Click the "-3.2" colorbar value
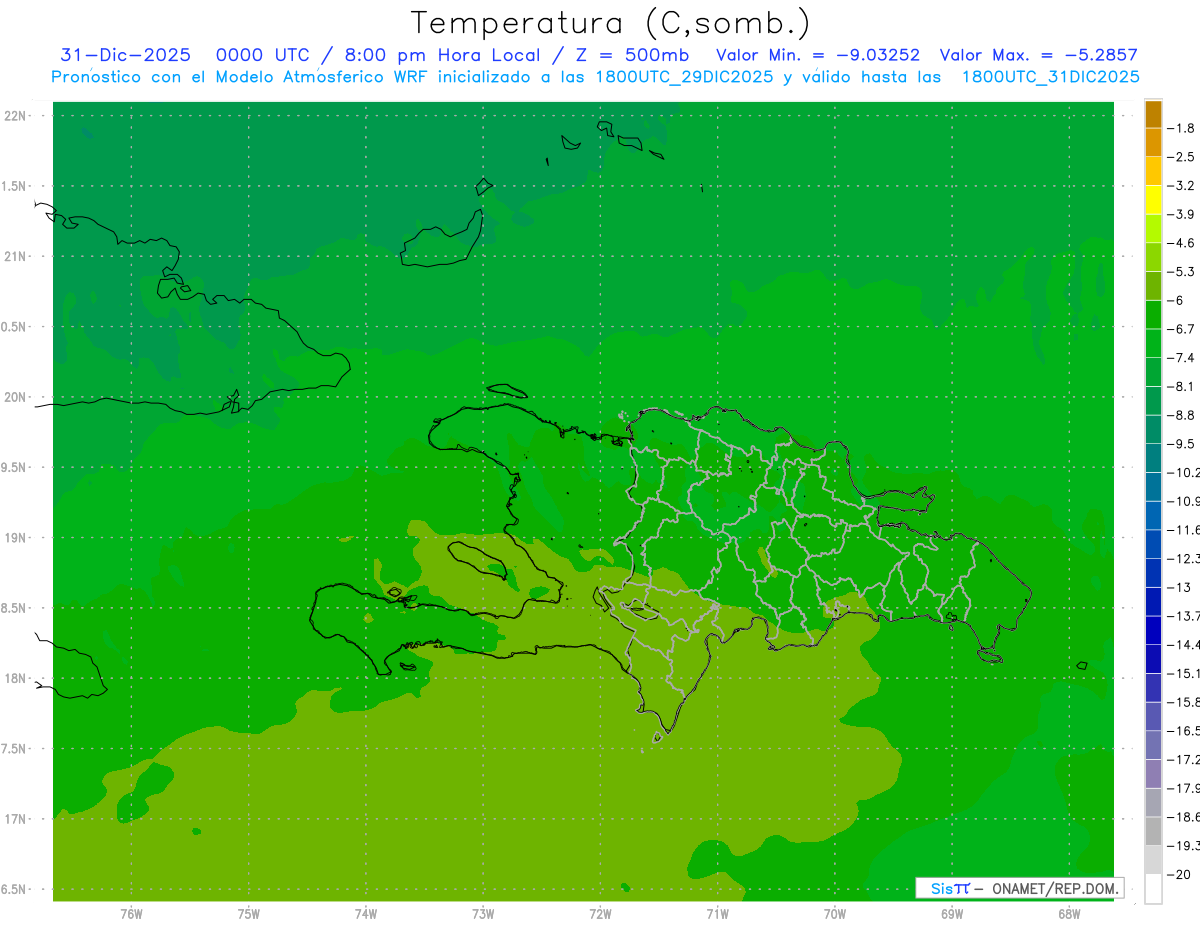 [x=1181, y=186]
